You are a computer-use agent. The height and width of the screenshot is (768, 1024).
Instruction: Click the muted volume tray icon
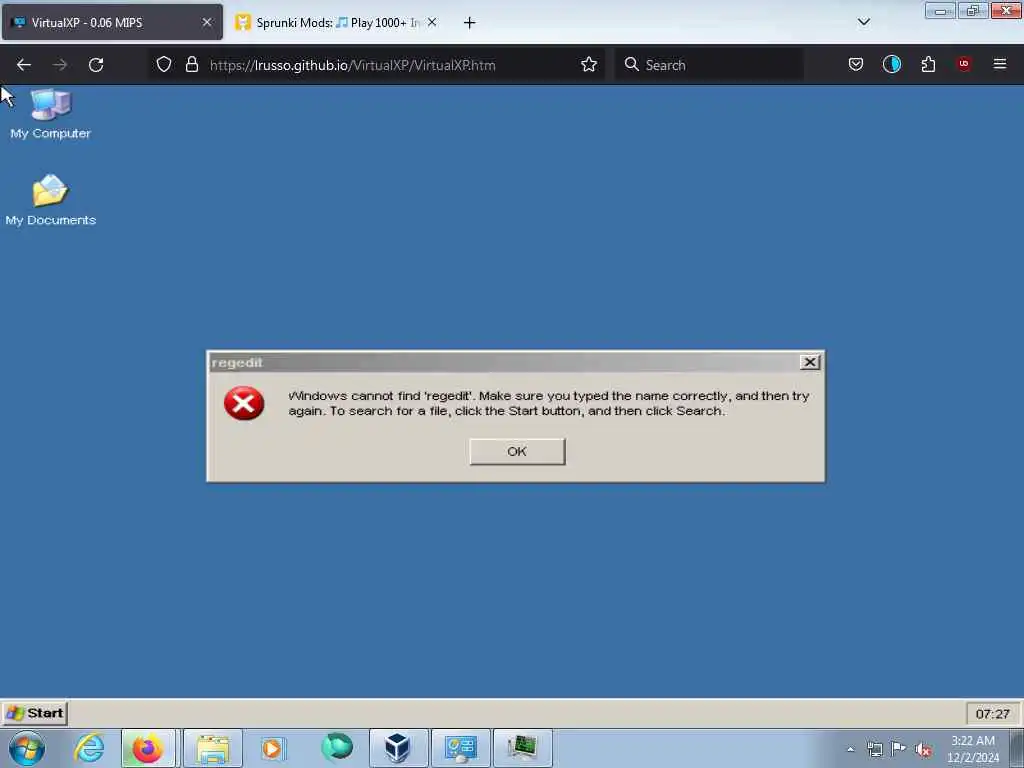(x=923, y=749)
